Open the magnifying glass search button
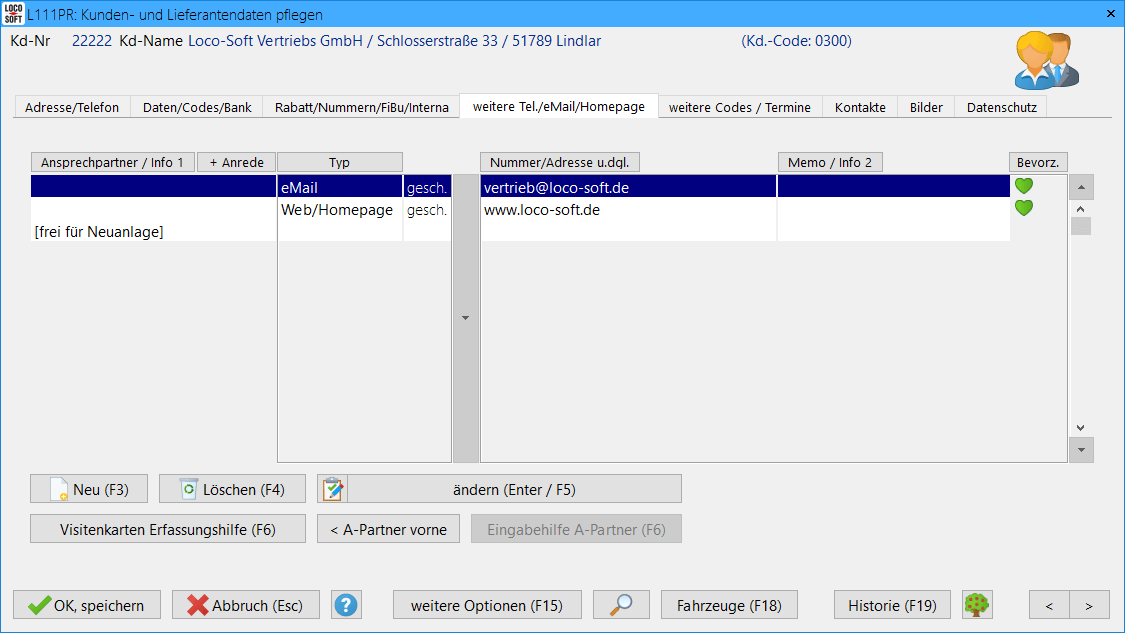Viewport: 1125px width, 633px height. click(x=621, y=605)
